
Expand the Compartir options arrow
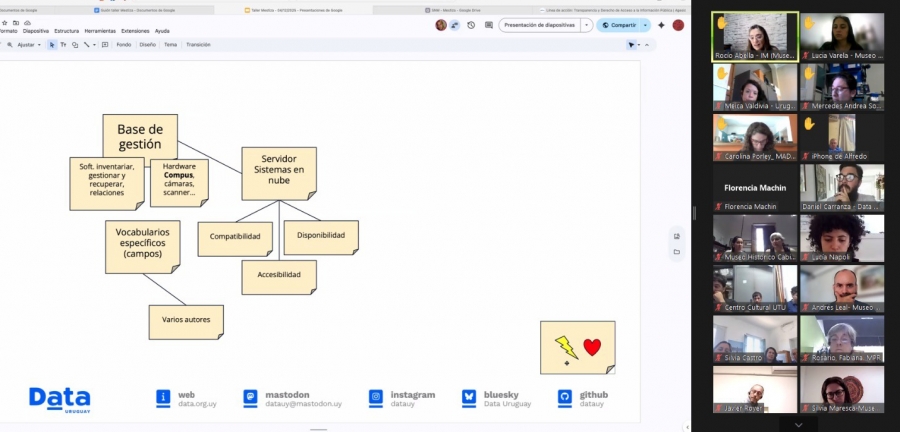645,25
